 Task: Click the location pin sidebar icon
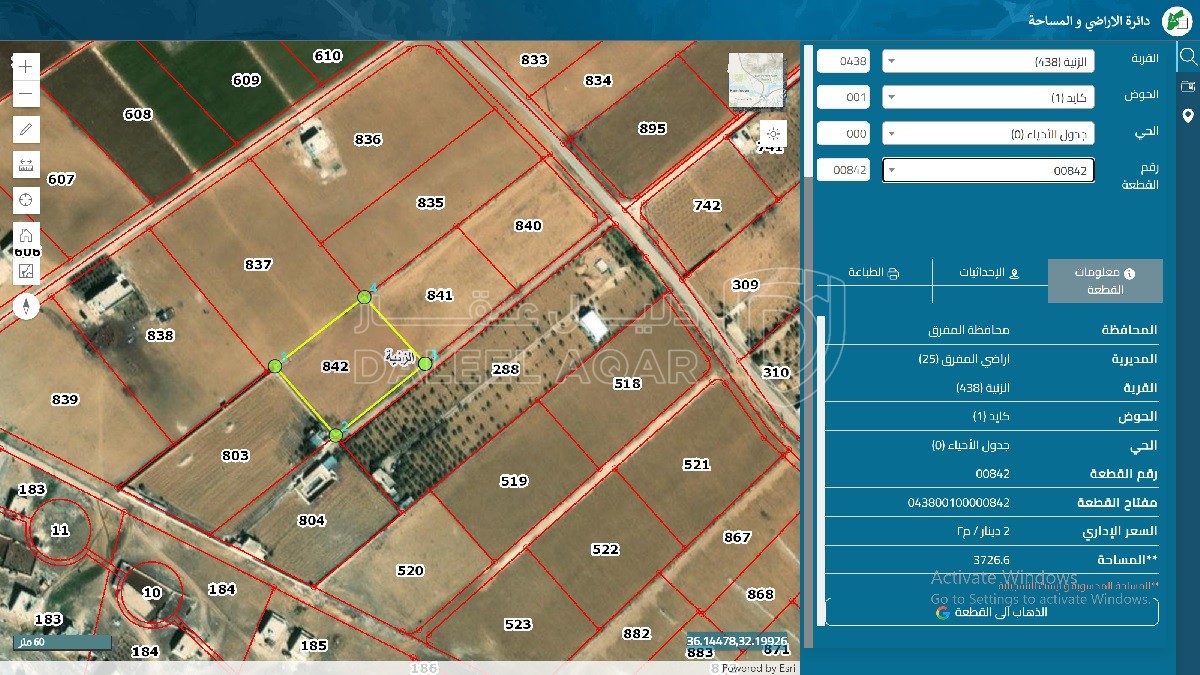click(x=1188, y=116)
